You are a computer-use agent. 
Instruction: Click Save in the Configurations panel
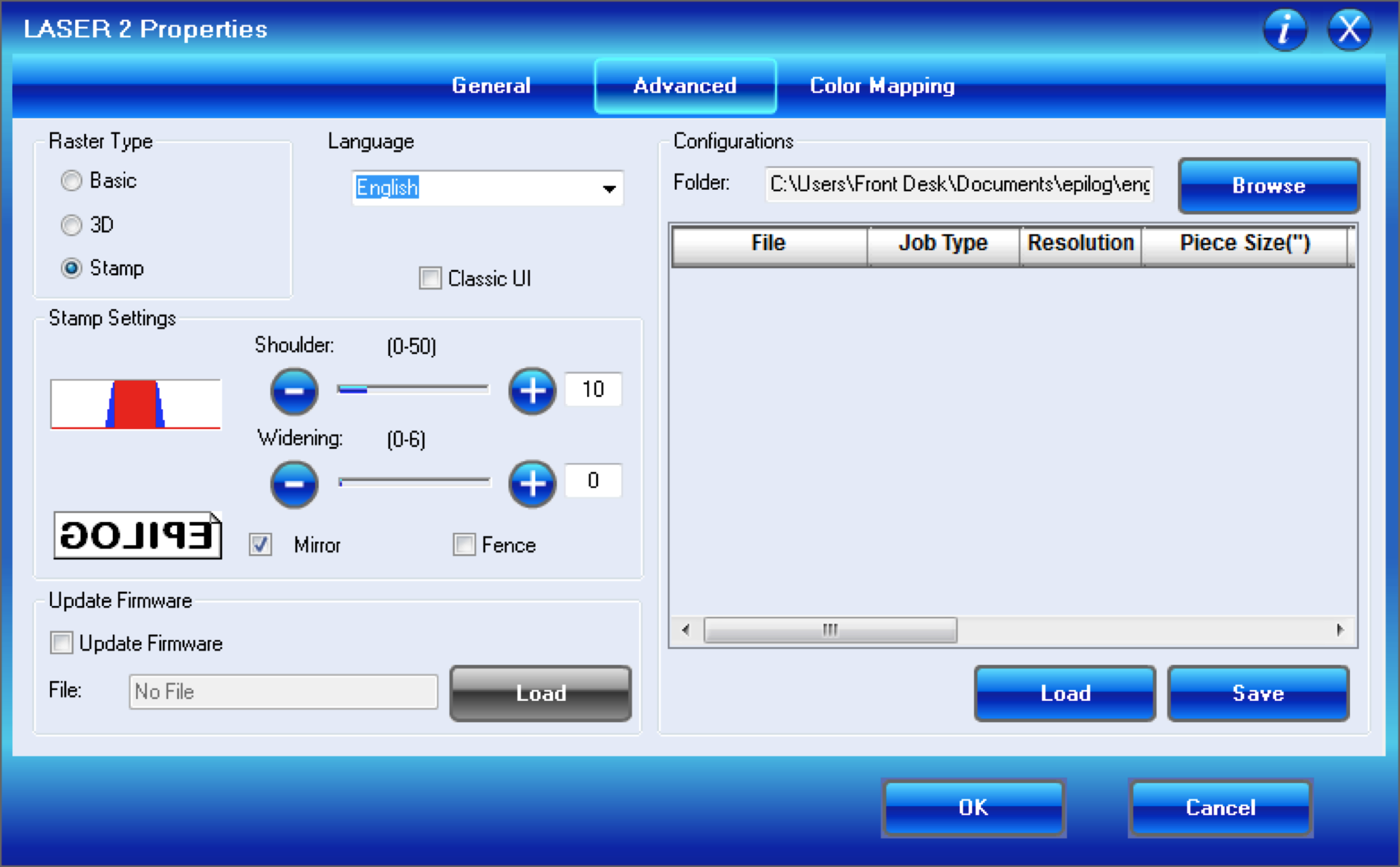coord(1258,693)
